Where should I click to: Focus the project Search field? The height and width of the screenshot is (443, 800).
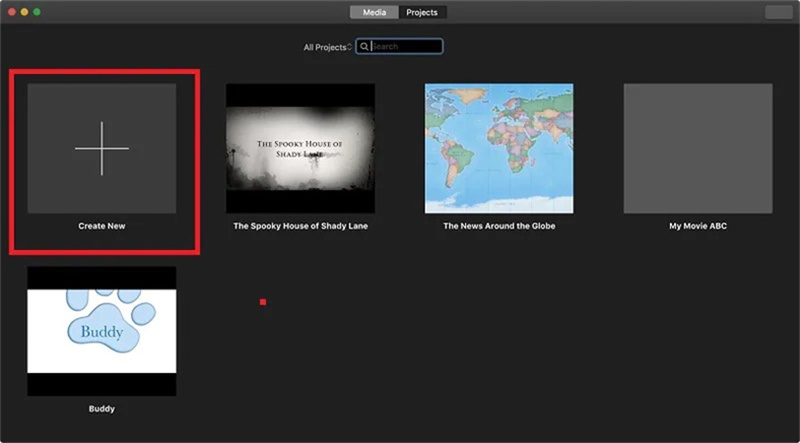[405, 46]
